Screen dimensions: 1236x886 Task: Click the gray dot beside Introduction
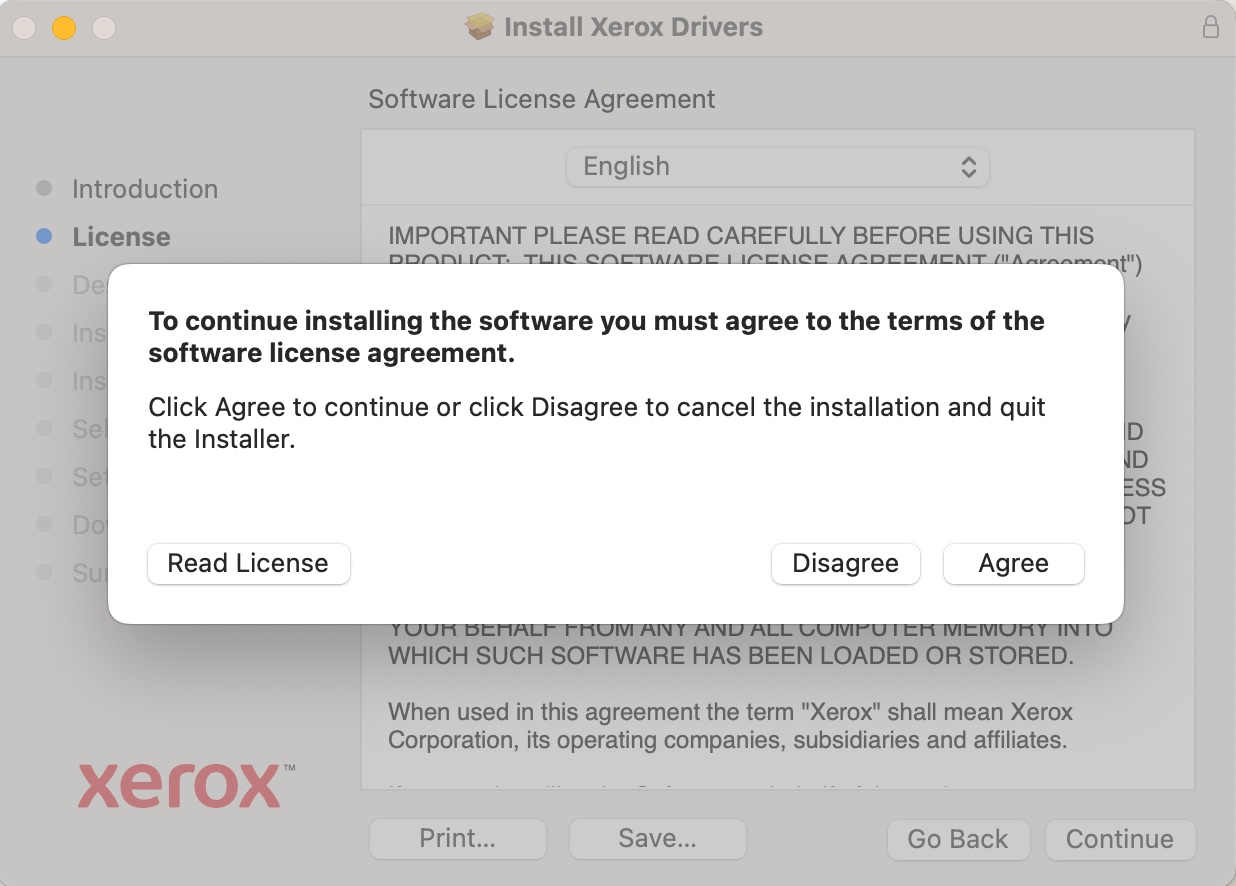point(44,188)
